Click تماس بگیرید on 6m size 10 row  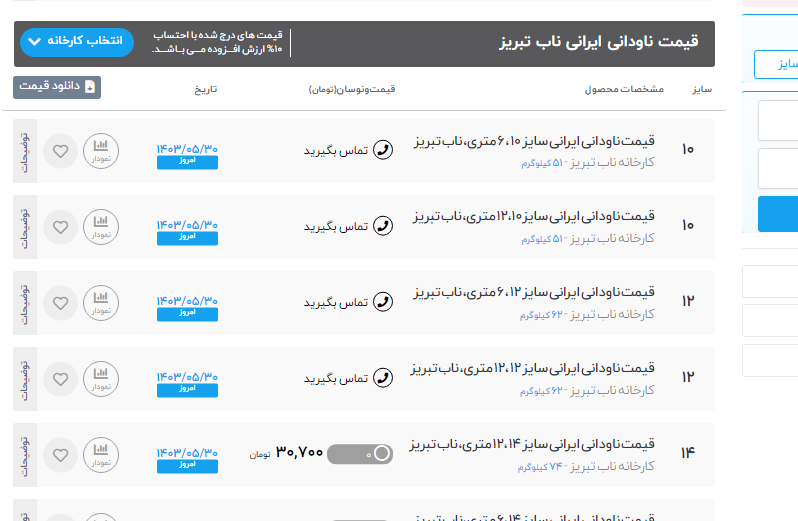pos(335,151)
